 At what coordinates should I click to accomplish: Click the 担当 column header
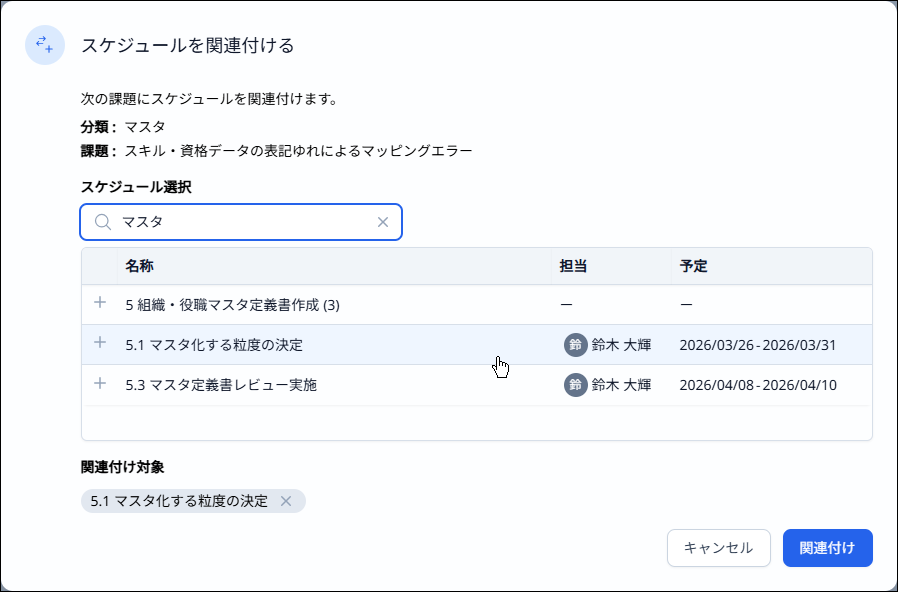pos(573,266)
